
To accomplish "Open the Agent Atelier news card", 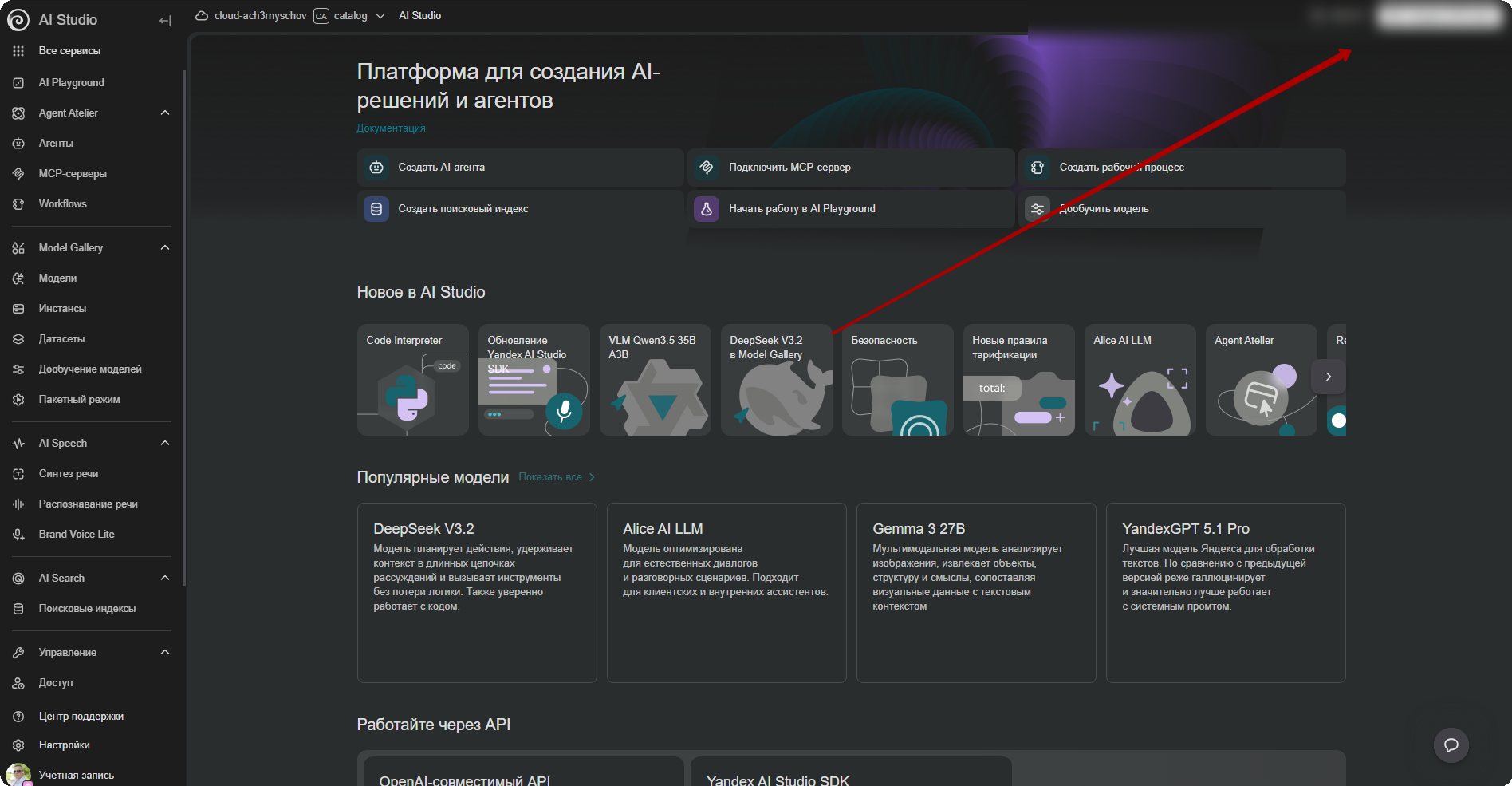I will click(x=1262, y=380).
